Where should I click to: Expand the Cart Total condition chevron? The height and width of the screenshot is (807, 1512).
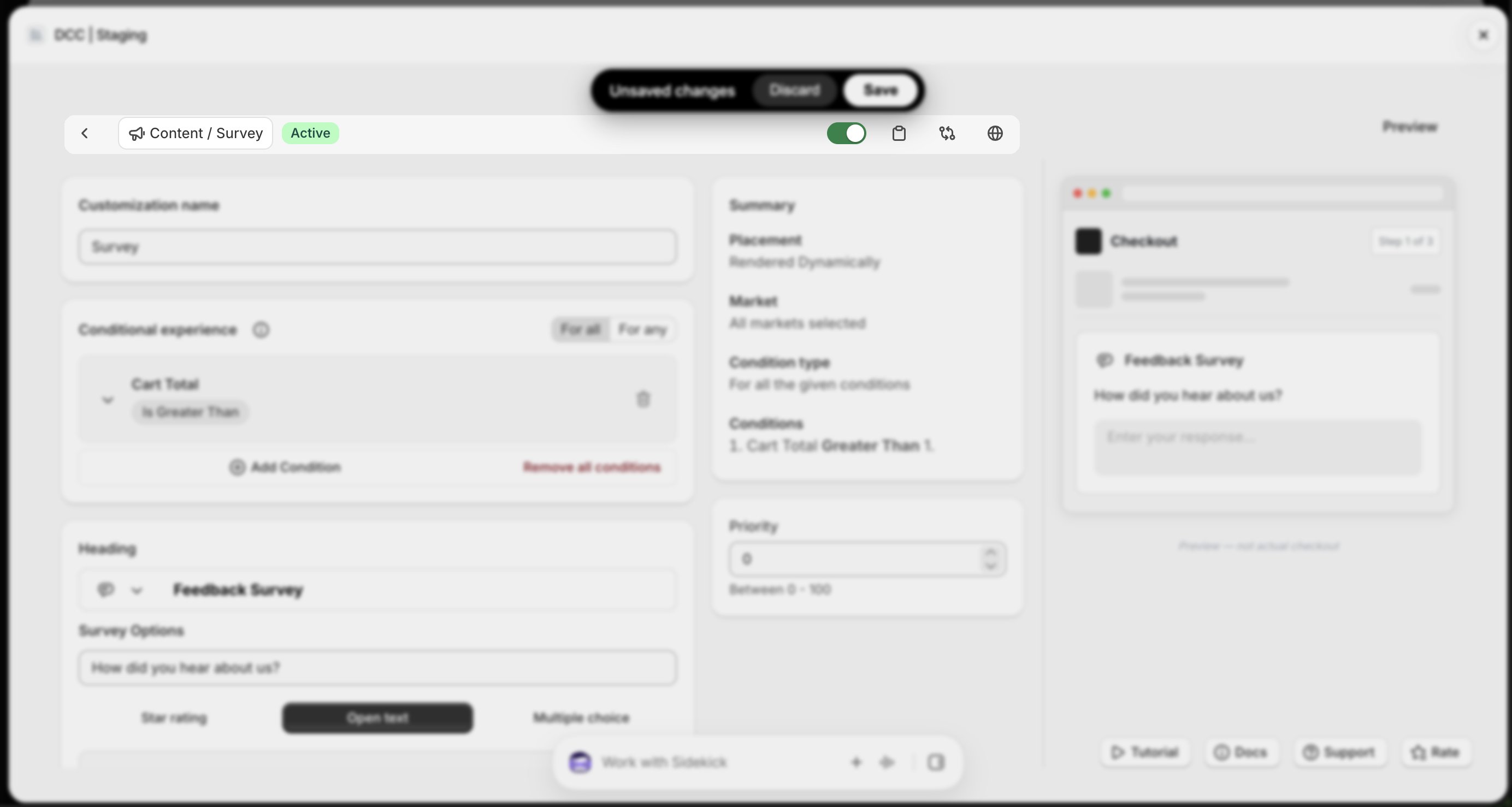(x=108, y=400)
